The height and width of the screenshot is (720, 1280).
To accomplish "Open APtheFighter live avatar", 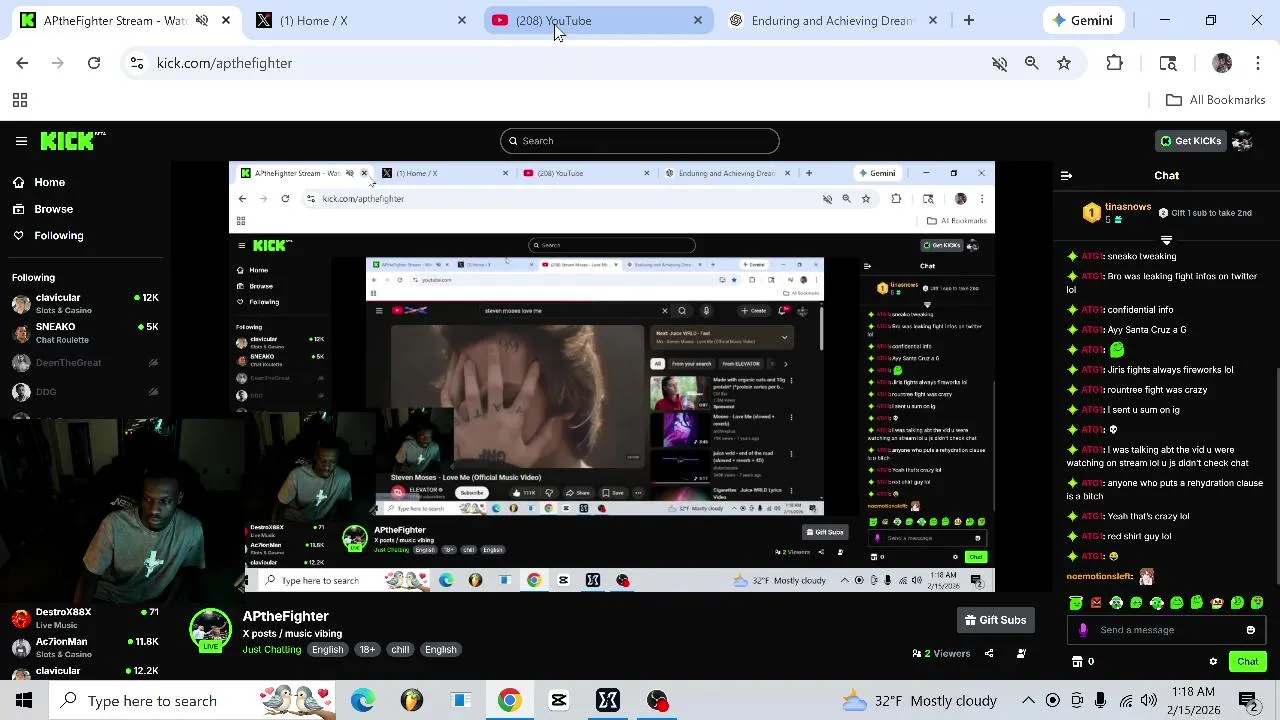I will pyautogui.click(x=210, y=630).
